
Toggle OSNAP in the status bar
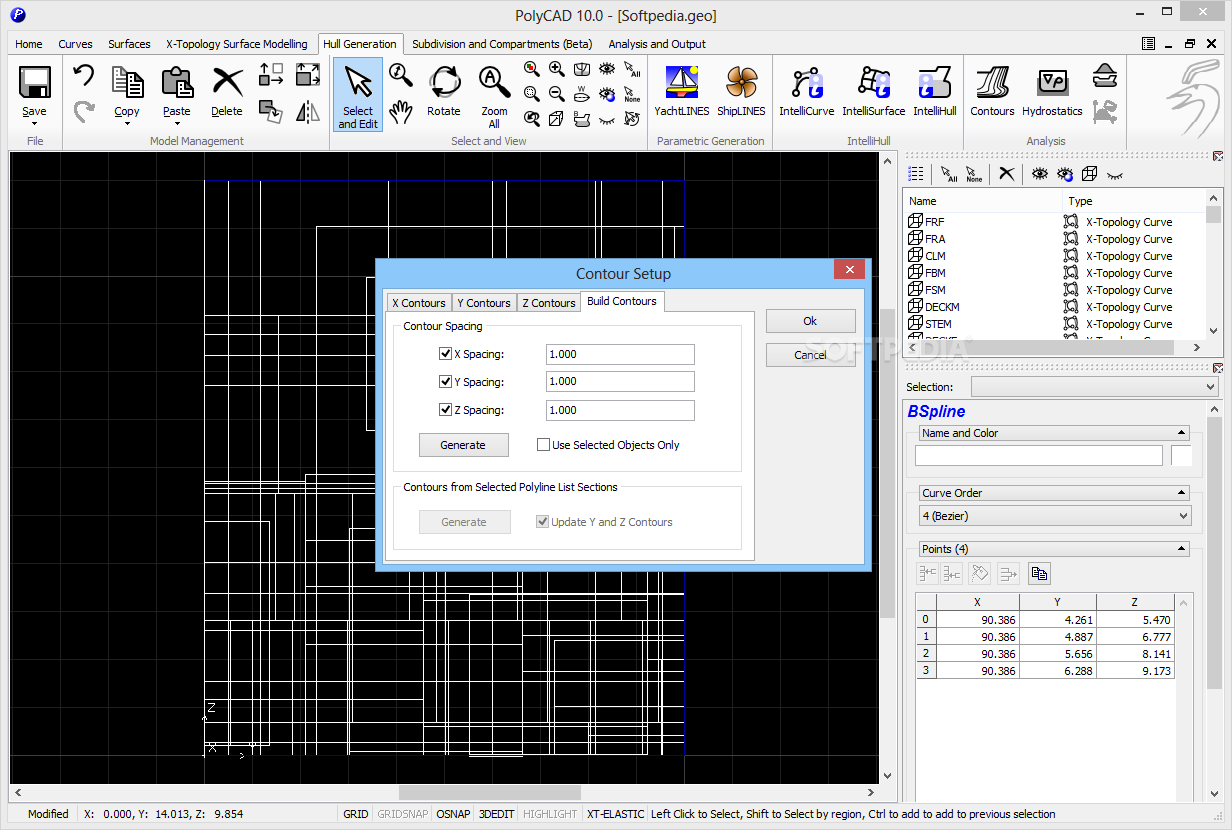(453, 814)
